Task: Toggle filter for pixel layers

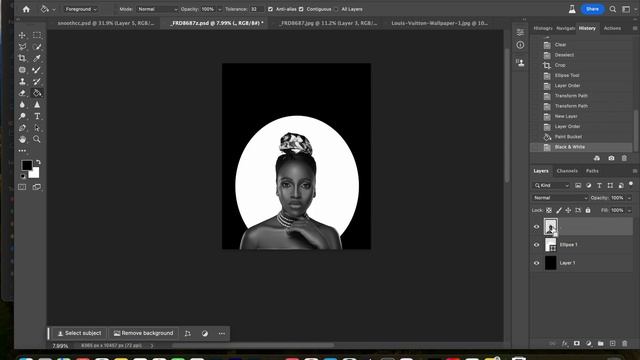Action: (x=578, y=185)
